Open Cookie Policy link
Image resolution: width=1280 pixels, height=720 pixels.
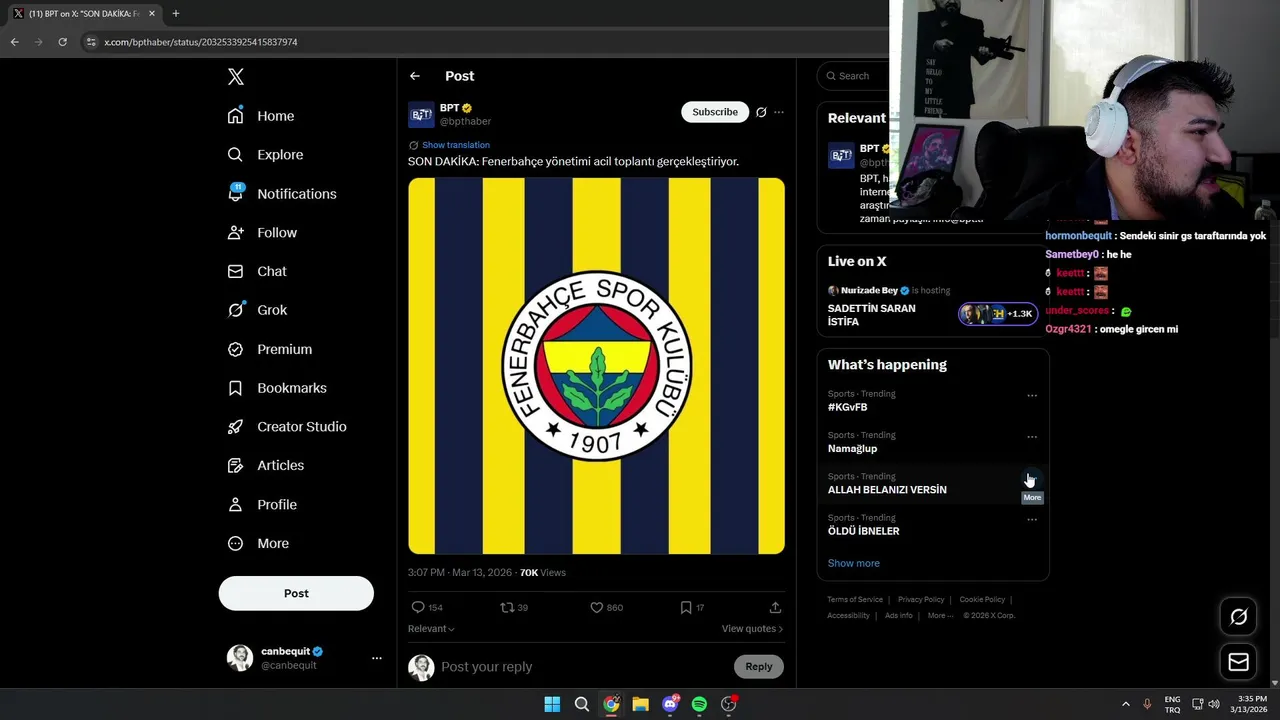point(982,600)
